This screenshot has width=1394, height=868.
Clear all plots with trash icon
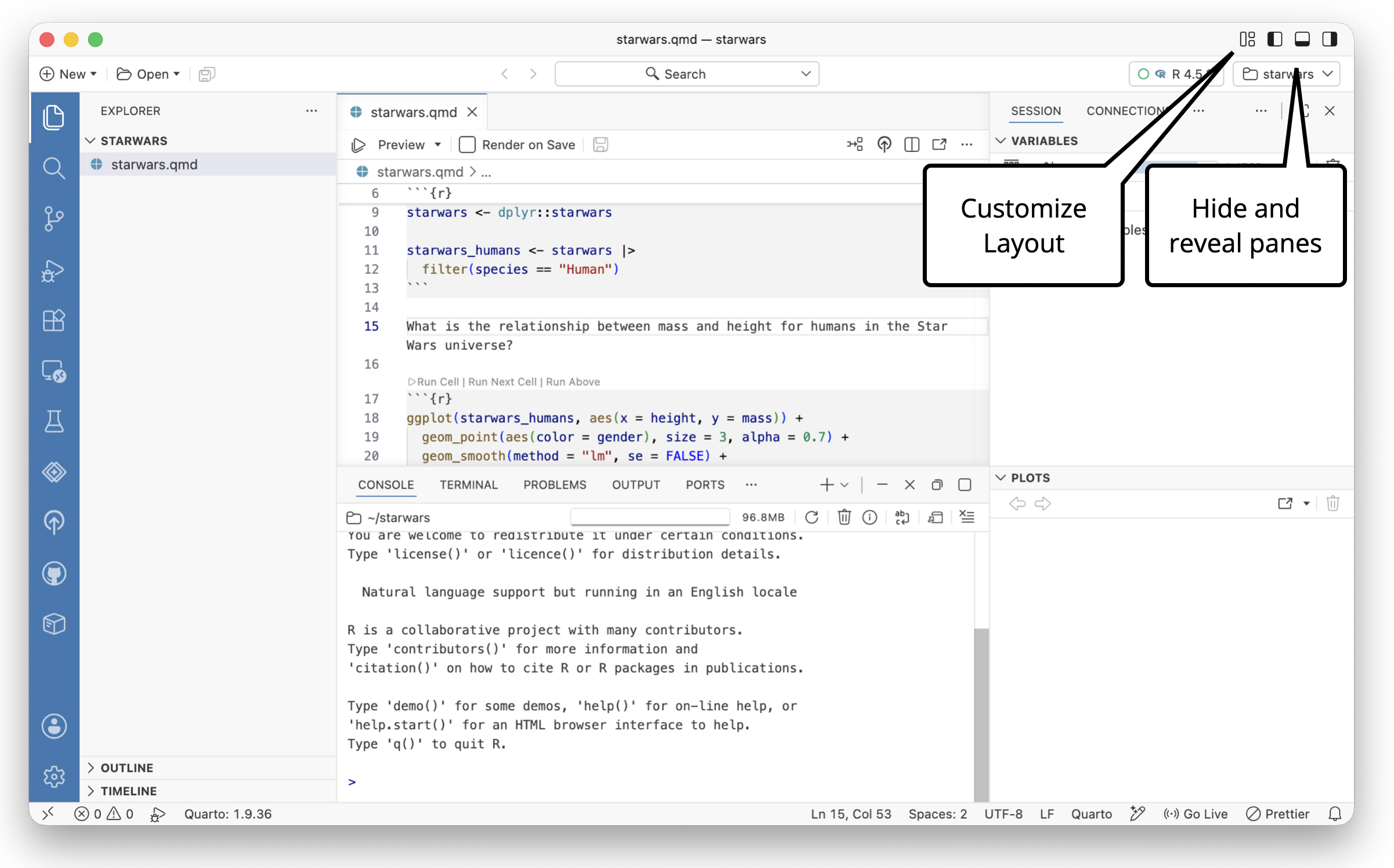pyautogui.click(x=1333, y=503)
